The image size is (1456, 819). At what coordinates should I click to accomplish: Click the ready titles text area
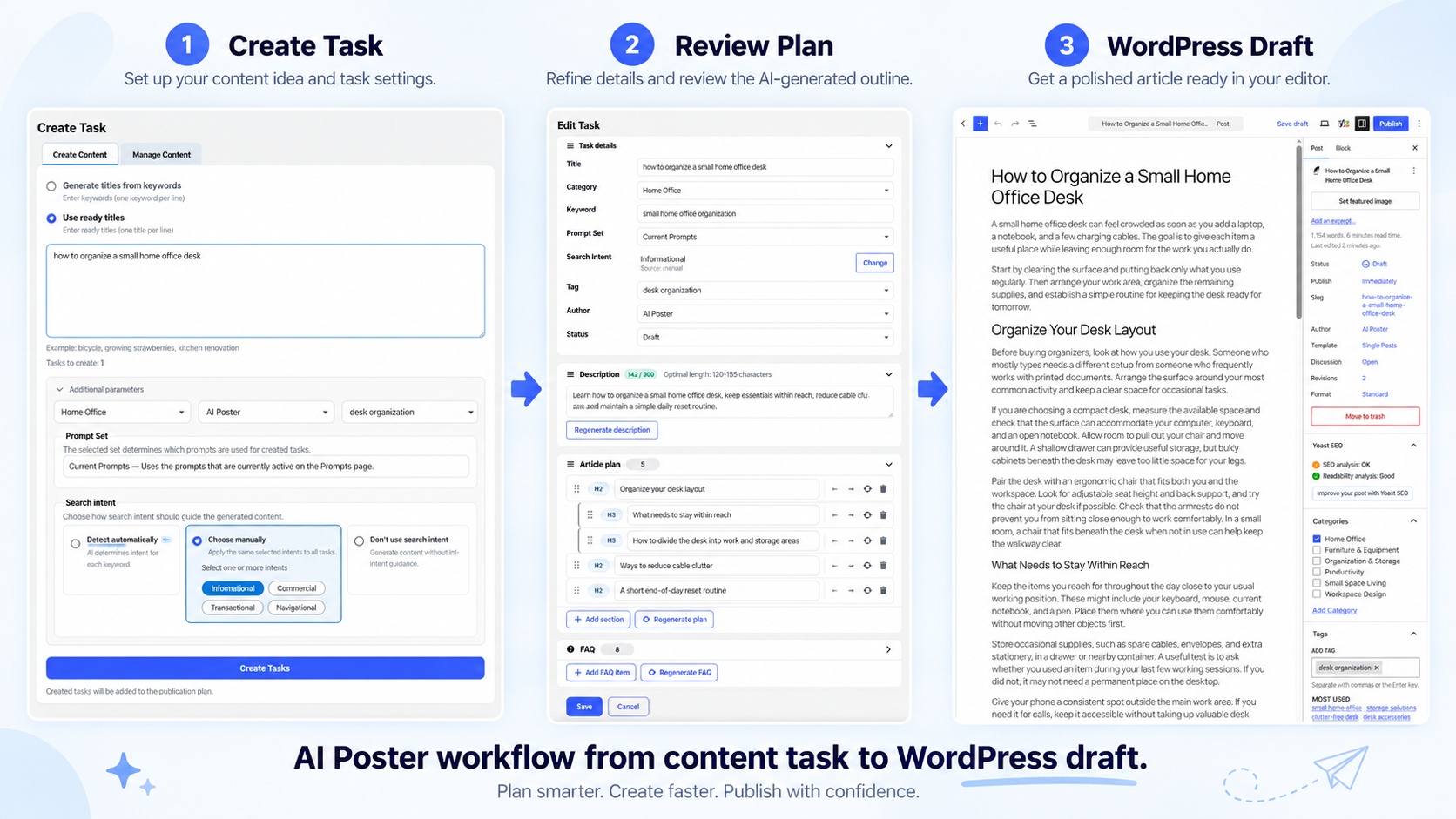pos(266,291)
